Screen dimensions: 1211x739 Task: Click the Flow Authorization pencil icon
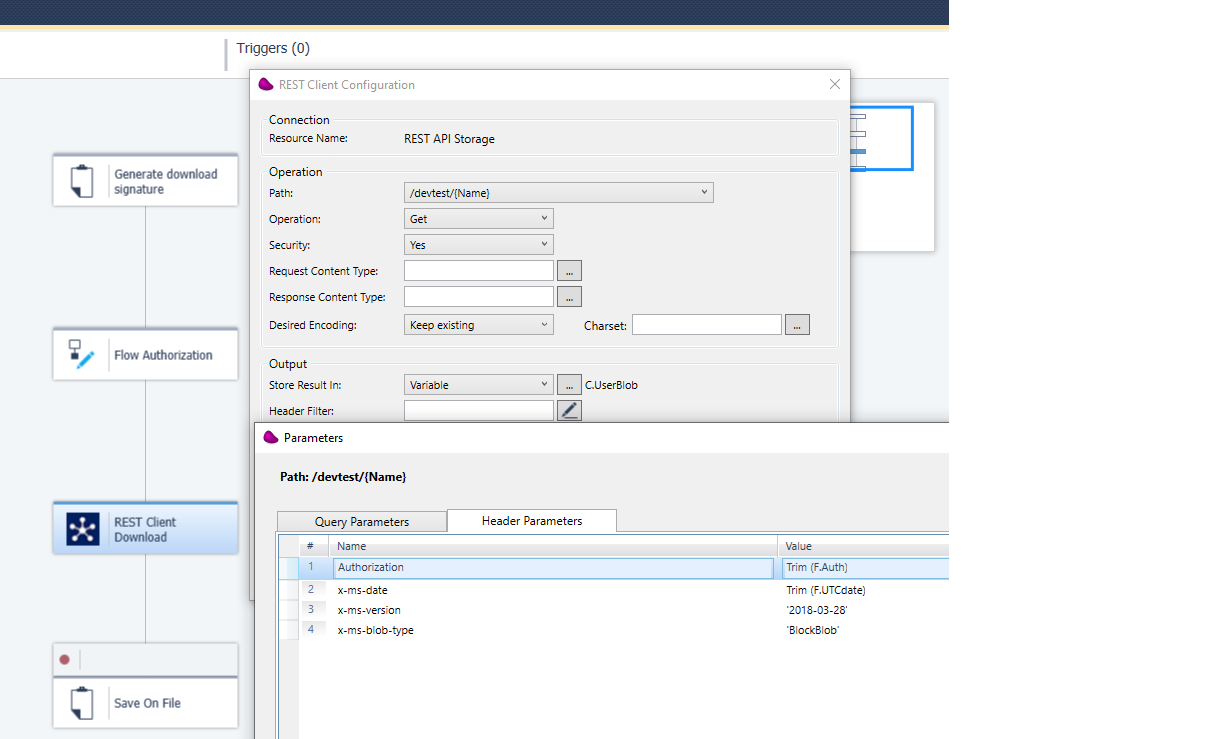82,354
